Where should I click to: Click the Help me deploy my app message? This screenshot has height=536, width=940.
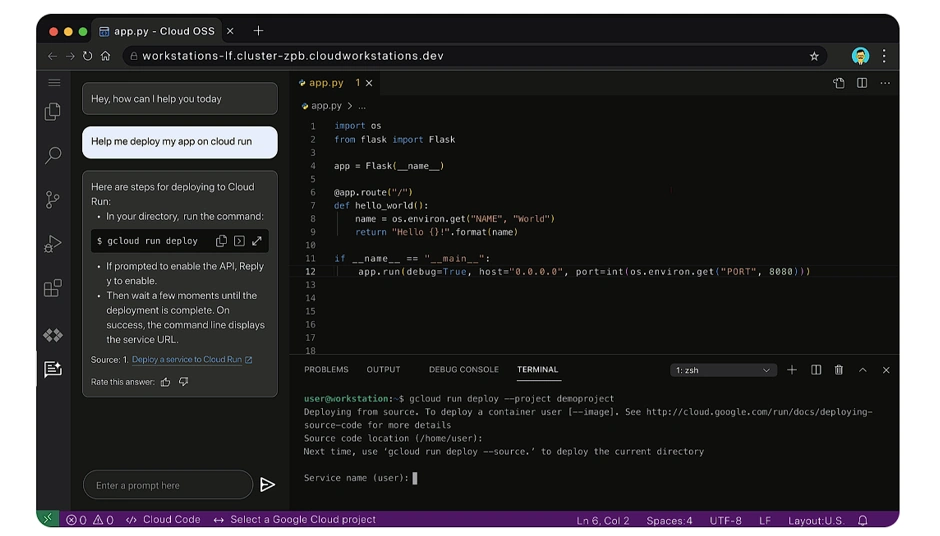click(x=180, y=142)
